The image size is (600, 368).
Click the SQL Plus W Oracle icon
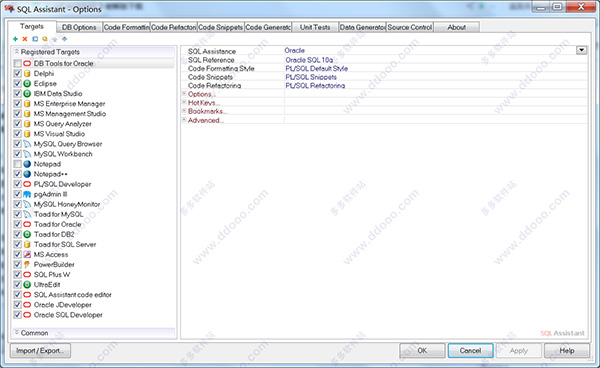[x=27, y=274]
